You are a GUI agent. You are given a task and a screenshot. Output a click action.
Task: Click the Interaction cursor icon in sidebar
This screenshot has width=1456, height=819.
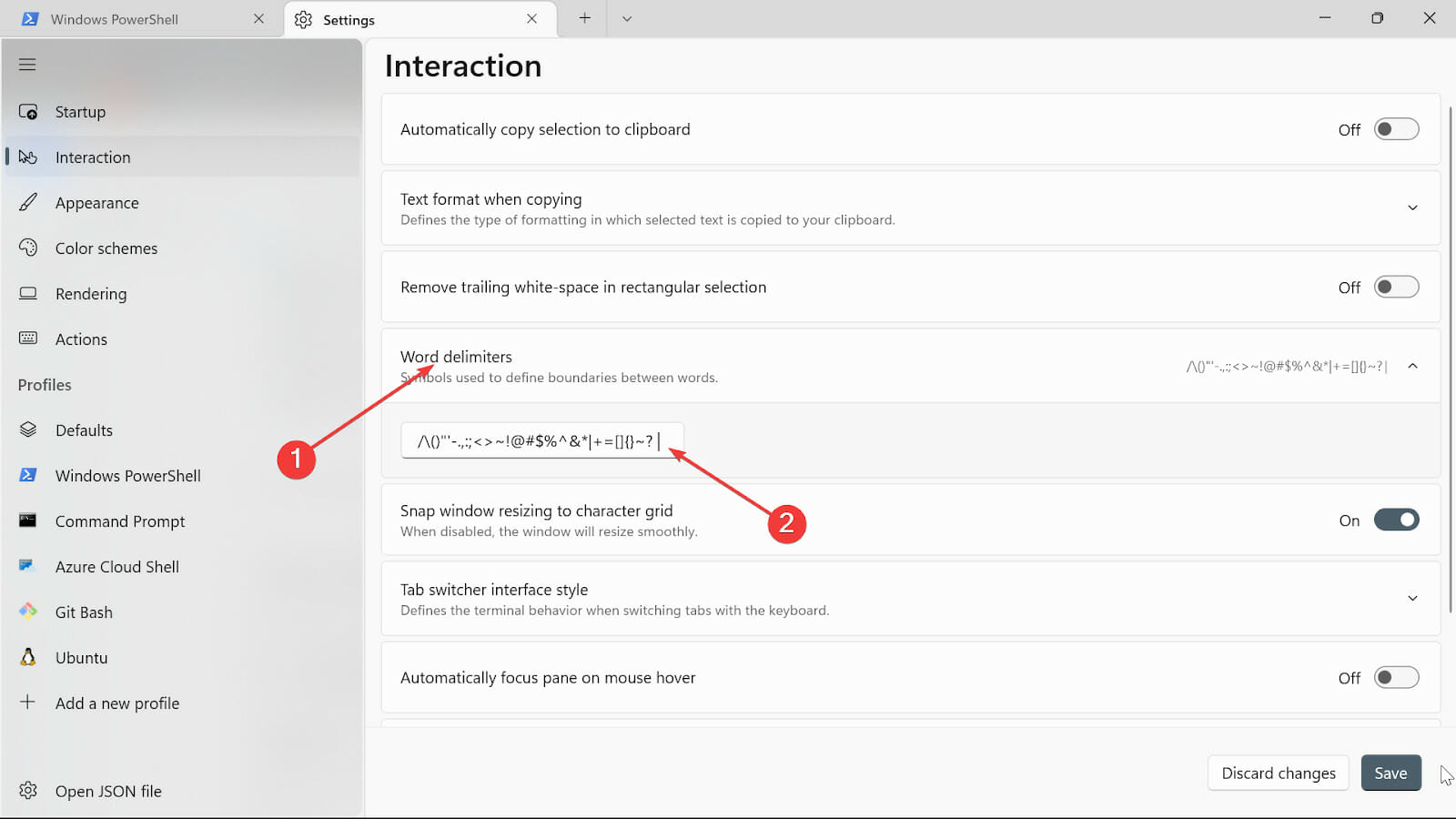point(28,157)
